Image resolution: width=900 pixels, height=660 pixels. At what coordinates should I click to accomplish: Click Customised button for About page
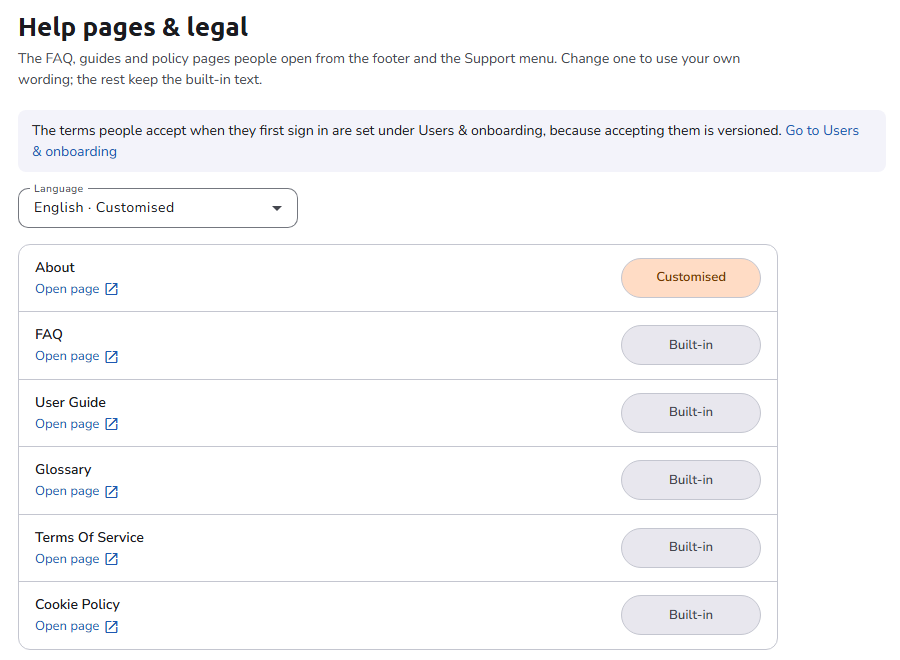(x=690, y=278)
